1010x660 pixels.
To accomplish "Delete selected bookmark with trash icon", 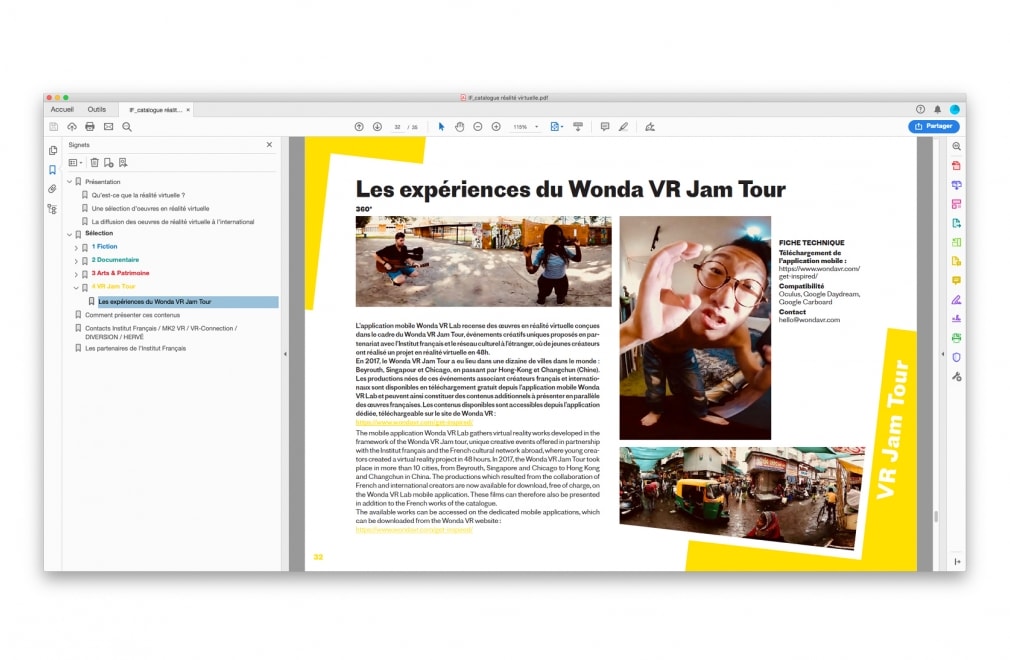I will pos(94,162).
